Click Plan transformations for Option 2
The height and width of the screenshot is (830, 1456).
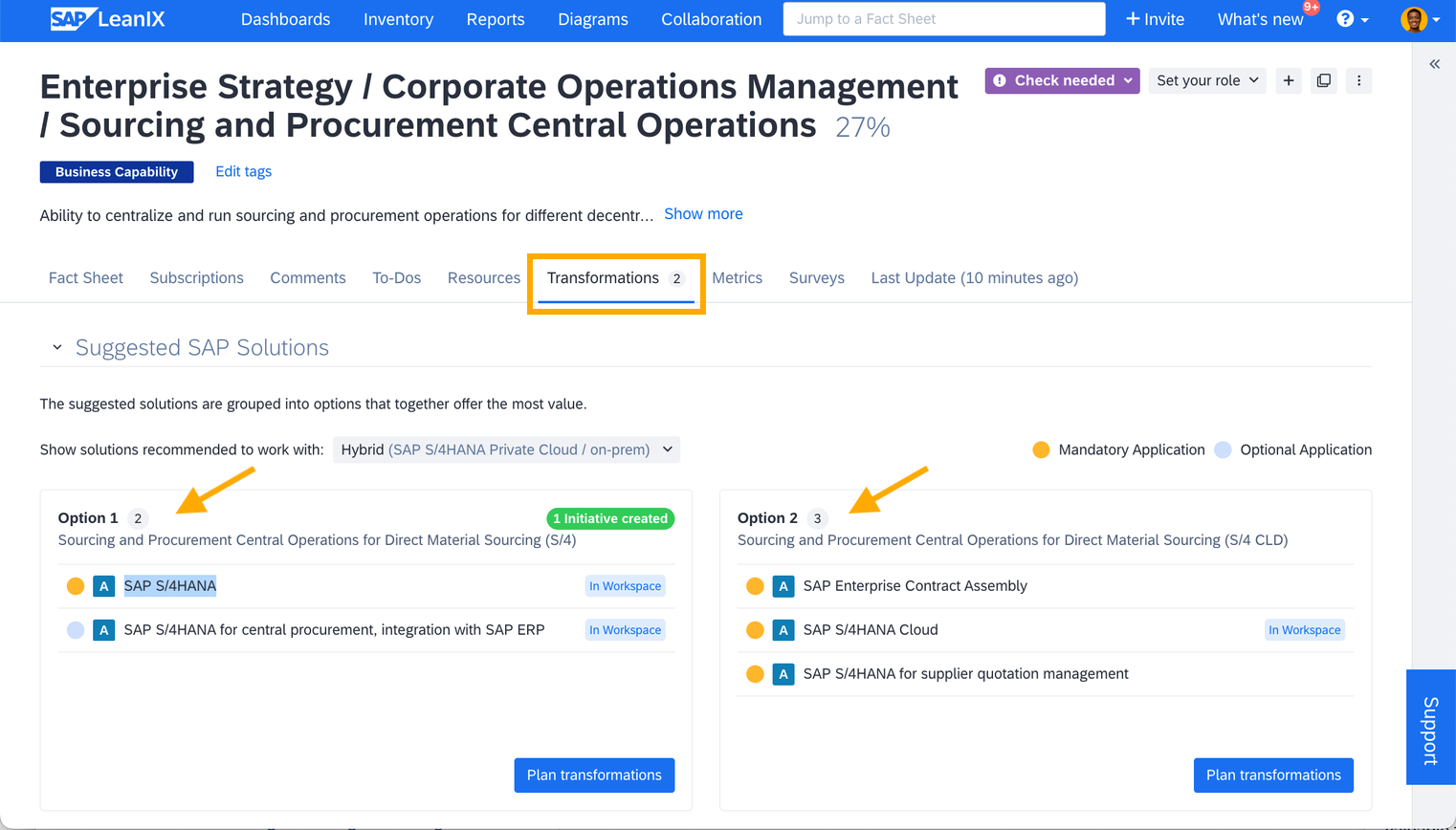pos(1273,775)
